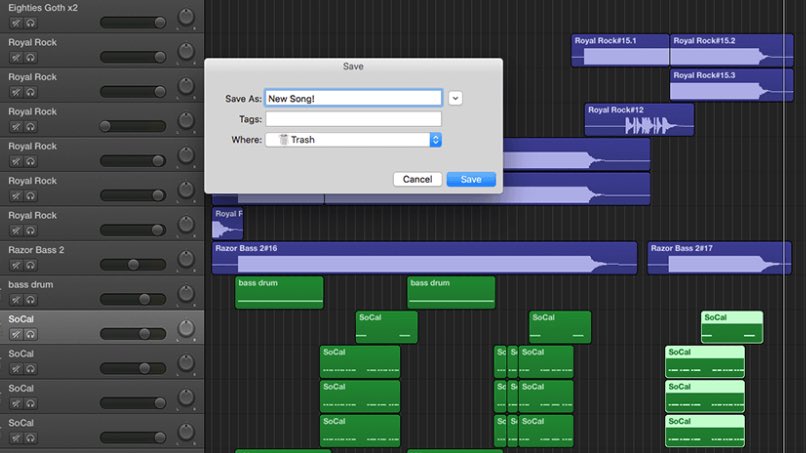Solo the Royal Rock track holding region #15.3
The image size is (806, 453).
pos(30,92)
